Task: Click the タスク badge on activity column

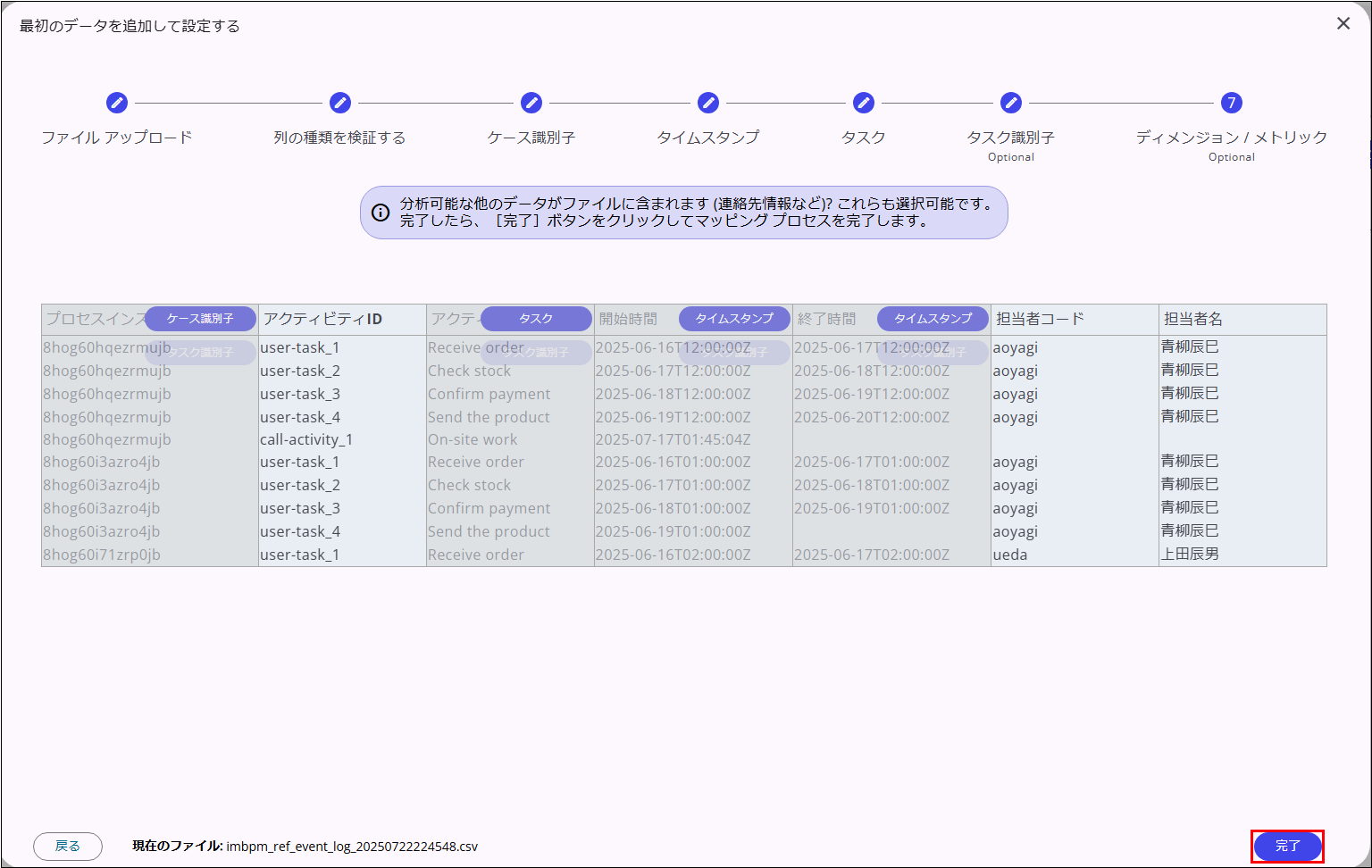Action: [536, 319]
